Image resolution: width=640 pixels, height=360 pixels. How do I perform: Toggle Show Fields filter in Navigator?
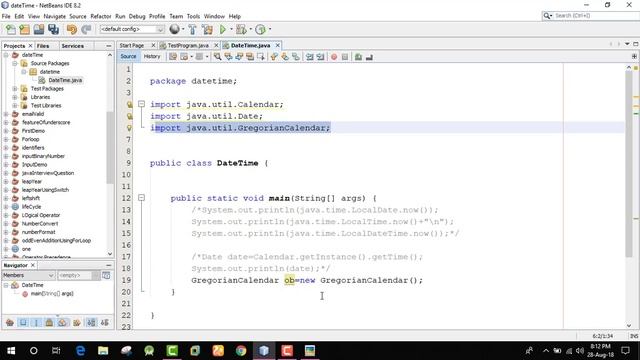[23, 322]
